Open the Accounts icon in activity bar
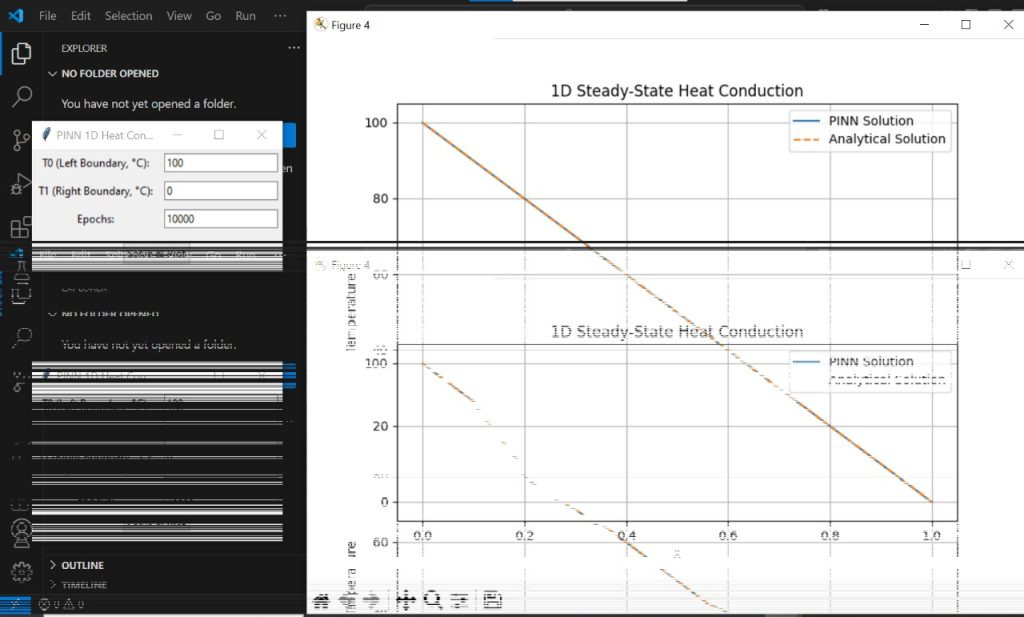This screenshot has height=617, width=1024. coord(21,530)
